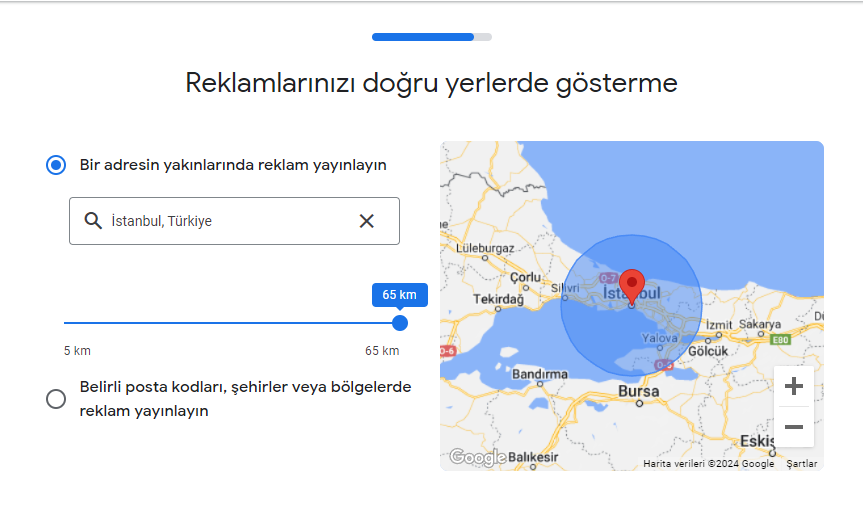Focus the İstanbul, Türkiye address input field

(x=230, y=221)
